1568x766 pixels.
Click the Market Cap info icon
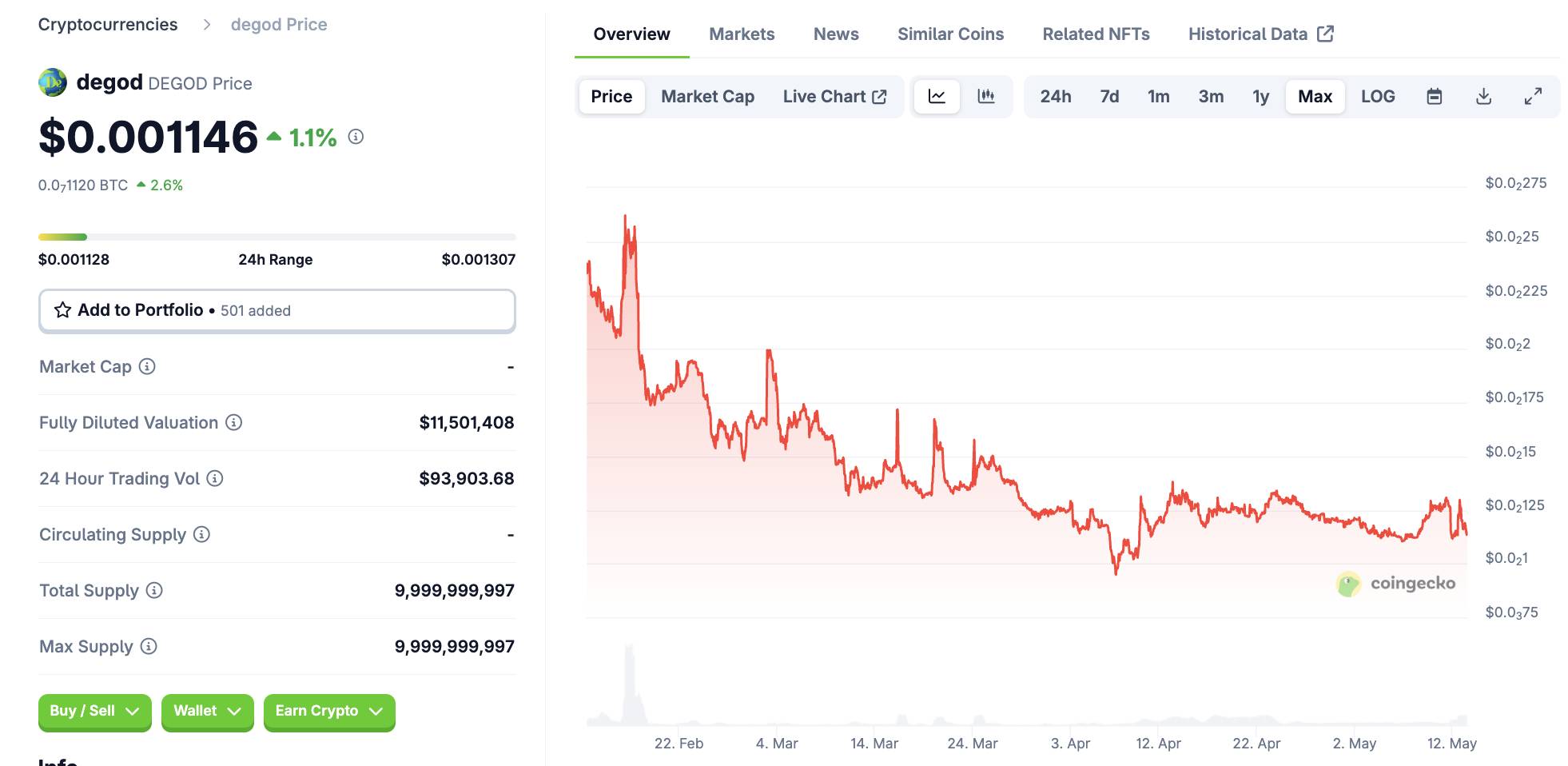coord(147,366)
